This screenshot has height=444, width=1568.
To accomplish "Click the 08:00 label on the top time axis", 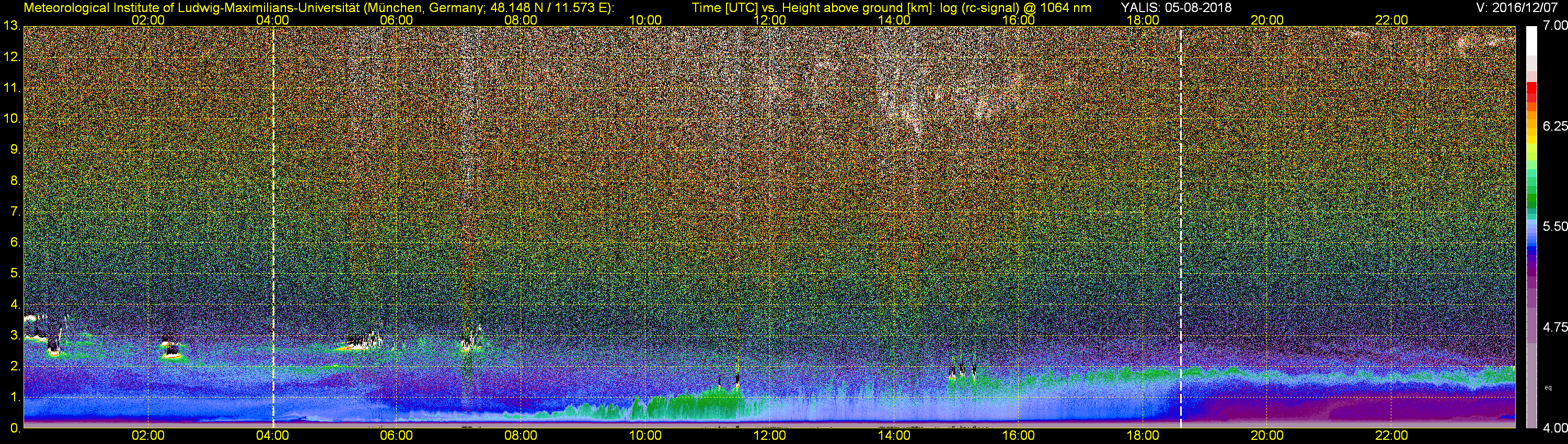I will [x=521, y=20].
